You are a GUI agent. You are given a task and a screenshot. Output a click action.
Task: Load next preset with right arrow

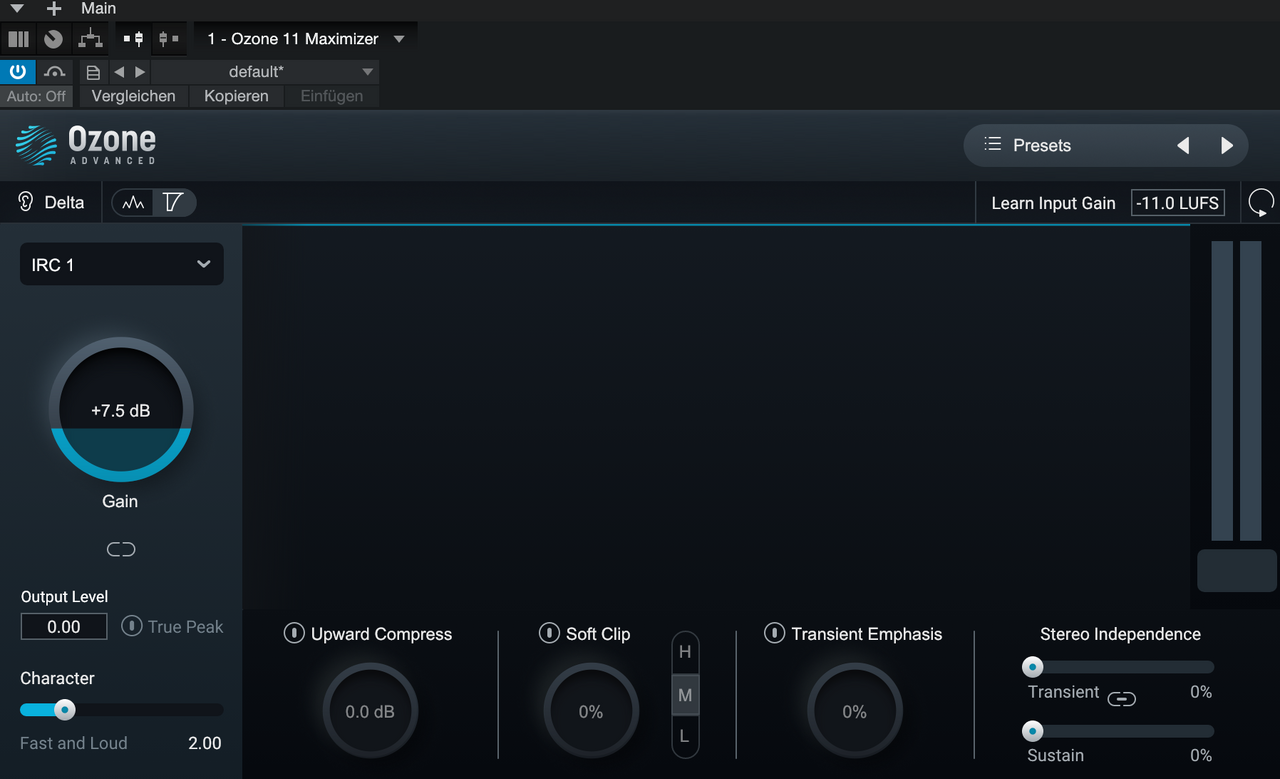pos(1227,145)
